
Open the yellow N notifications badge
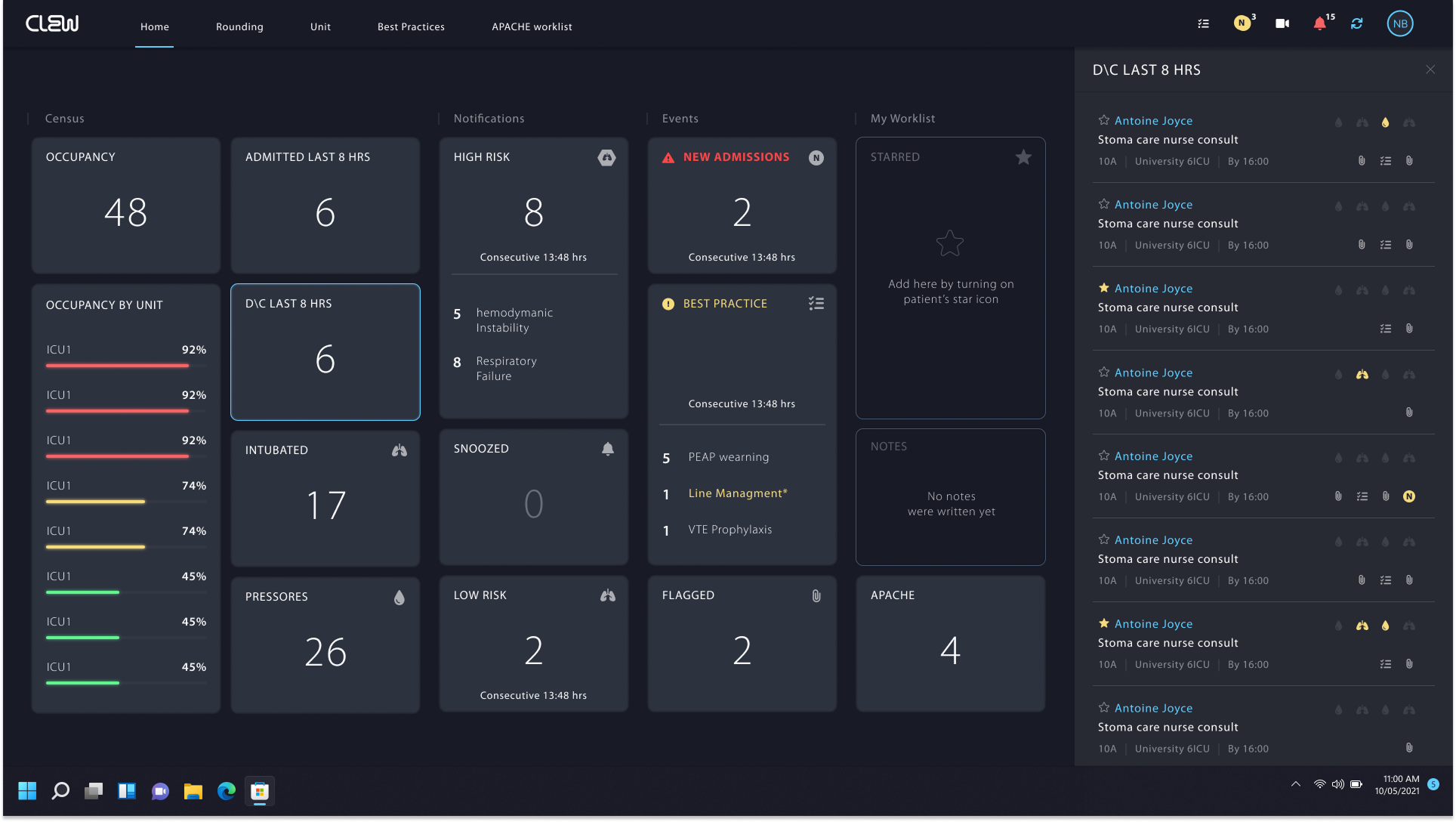click(x=1242, y=23)
